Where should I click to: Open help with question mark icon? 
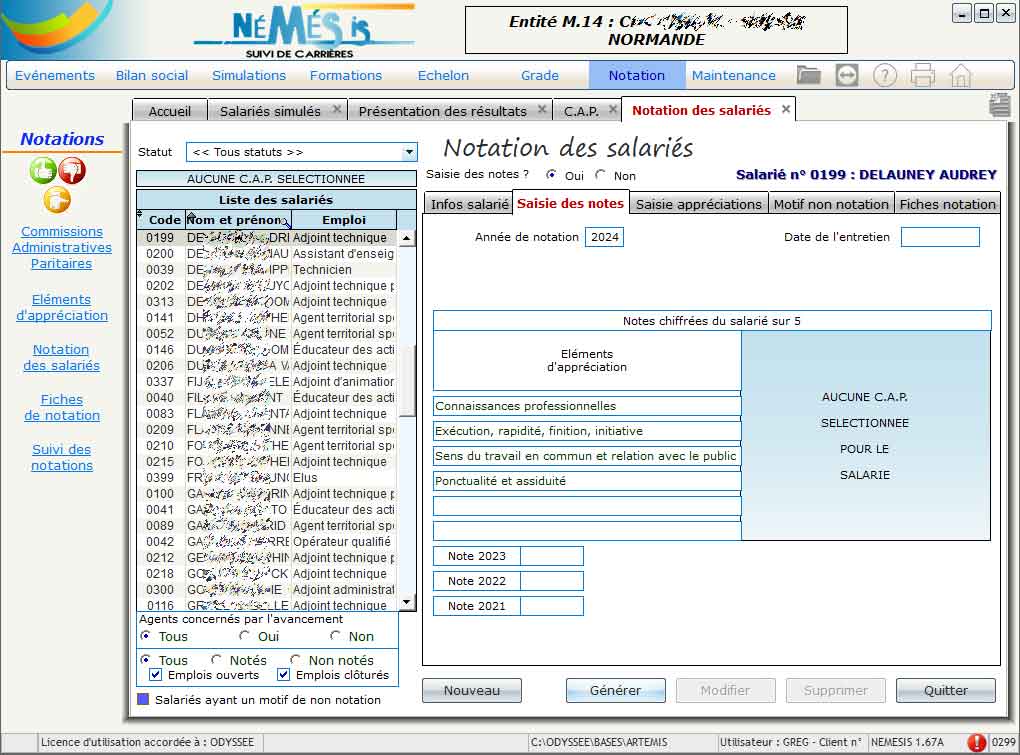pyautogui.click(x=884, y=75)
